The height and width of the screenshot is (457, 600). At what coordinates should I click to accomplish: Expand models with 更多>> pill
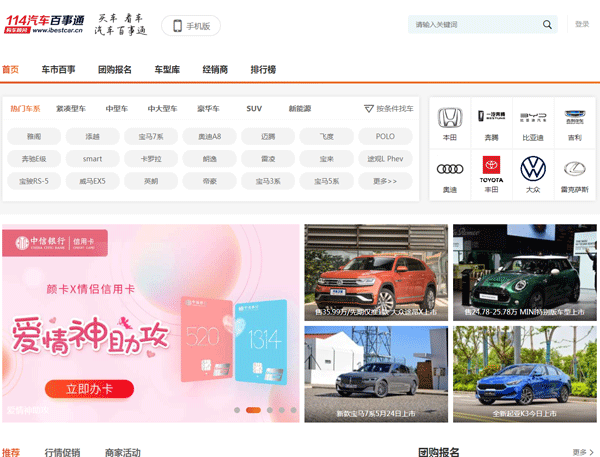pyautogui.click(x=385, y=181)
